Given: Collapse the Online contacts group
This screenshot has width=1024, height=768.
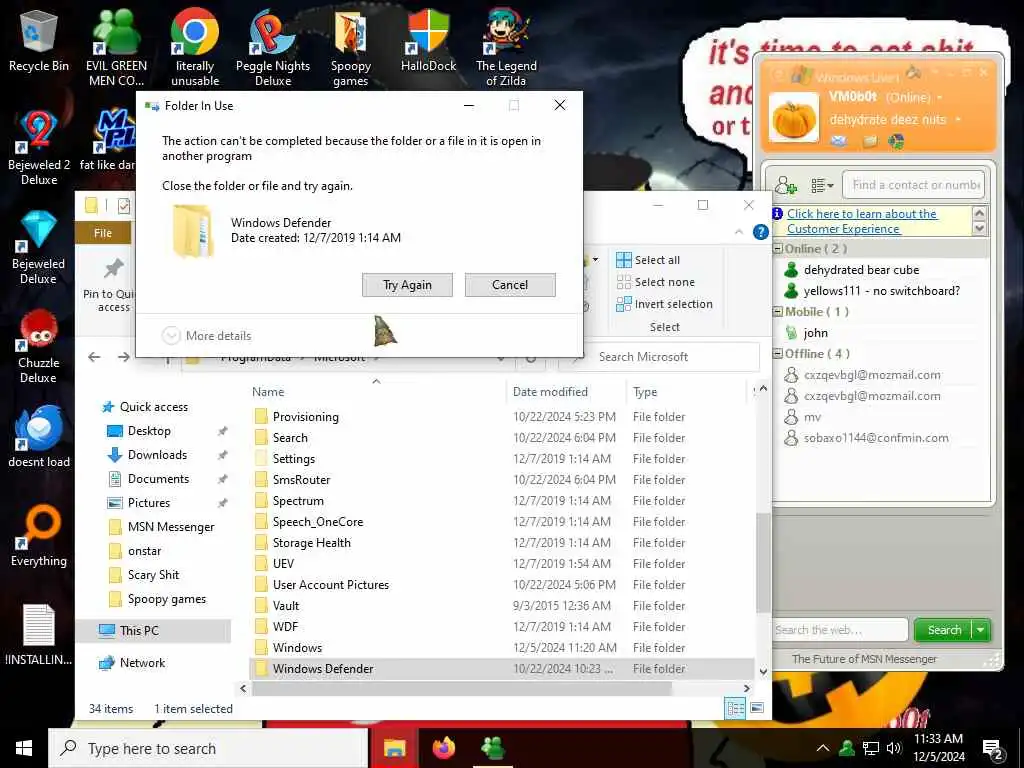Looking at the screenshot, I should click(x=778, y=249).
